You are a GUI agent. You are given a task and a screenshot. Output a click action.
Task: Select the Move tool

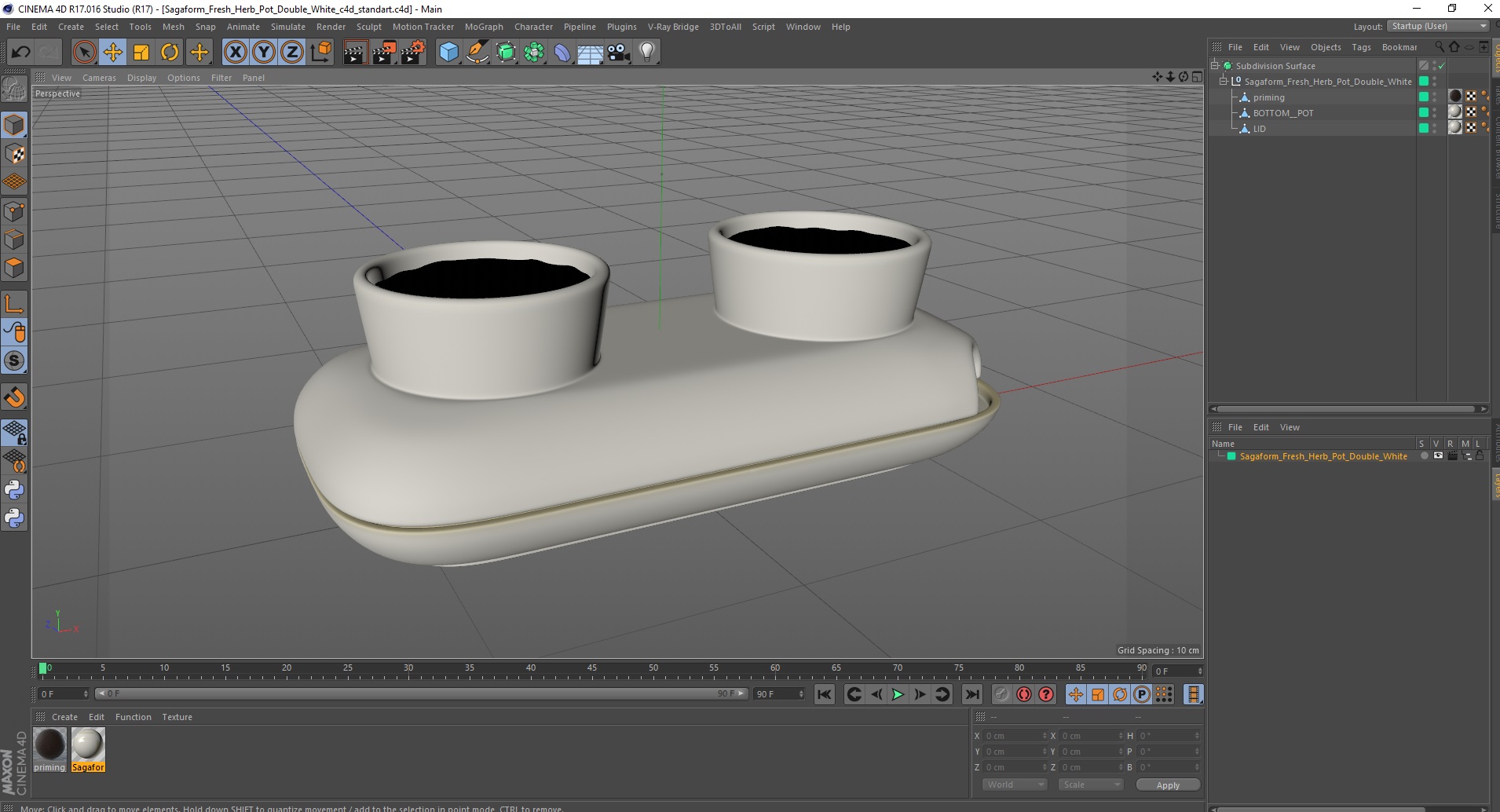pos(112,53)
